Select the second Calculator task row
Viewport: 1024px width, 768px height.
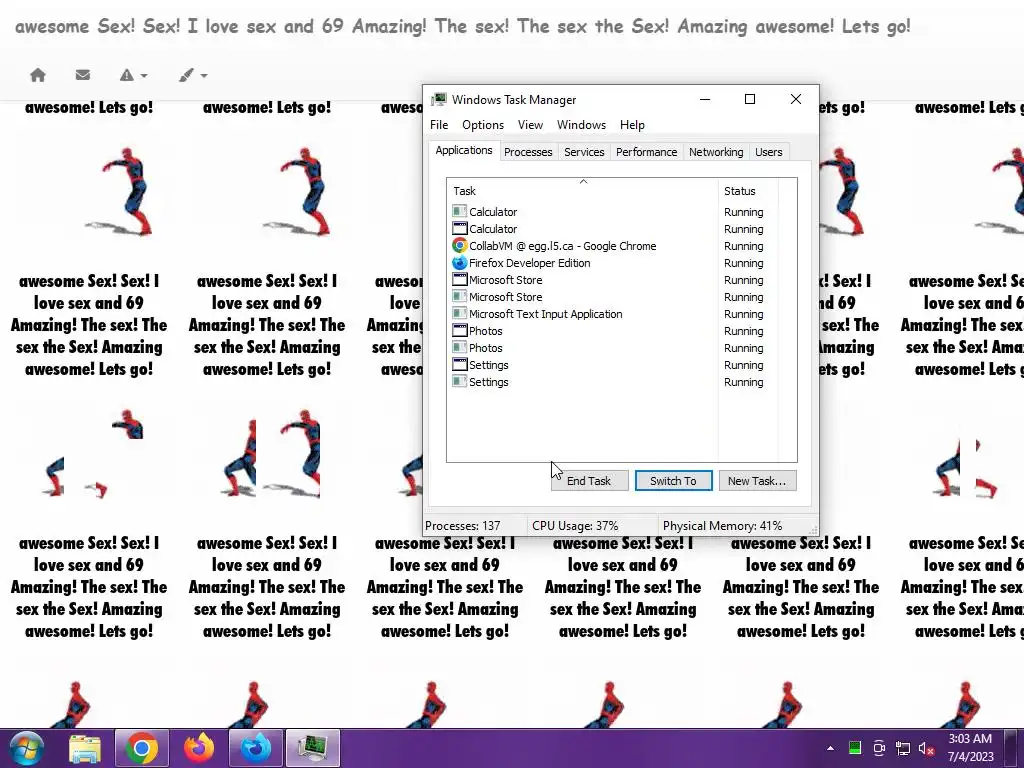[x=613, y=229]
